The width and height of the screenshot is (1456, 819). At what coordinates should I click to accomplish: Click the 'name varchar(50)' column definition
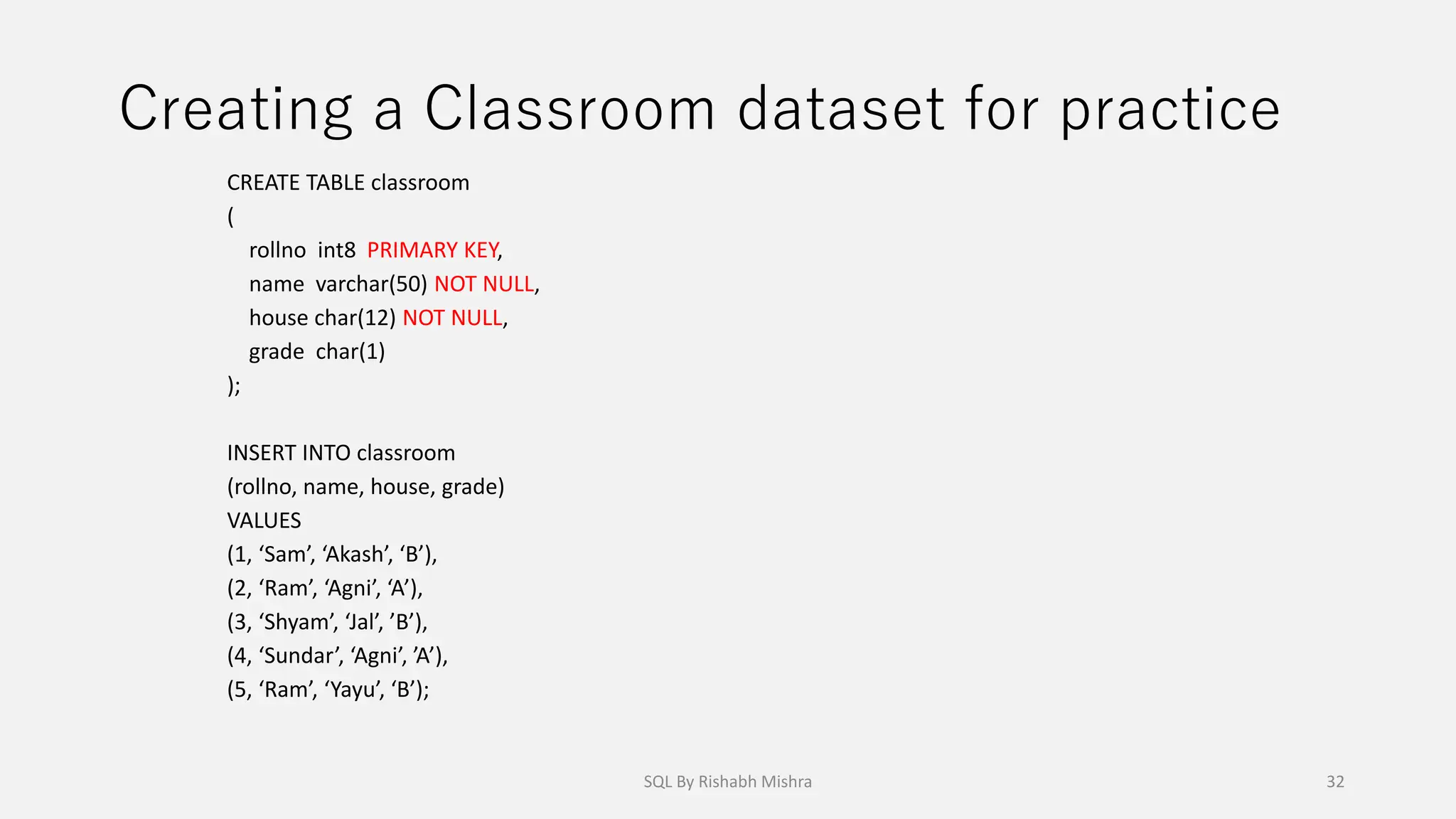[x=338, y=284]
